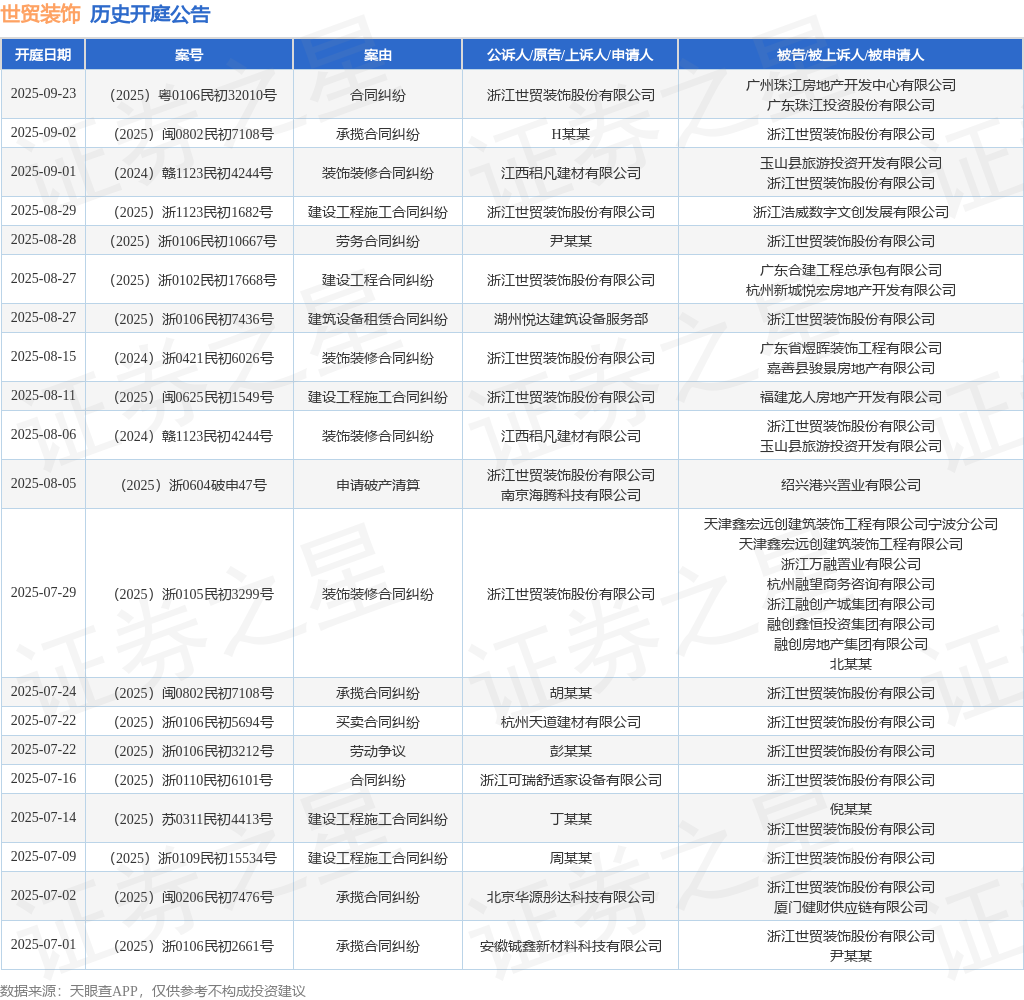
Task: Select case number 浙0421民初6026号
Action: click(x=193, y=358)
